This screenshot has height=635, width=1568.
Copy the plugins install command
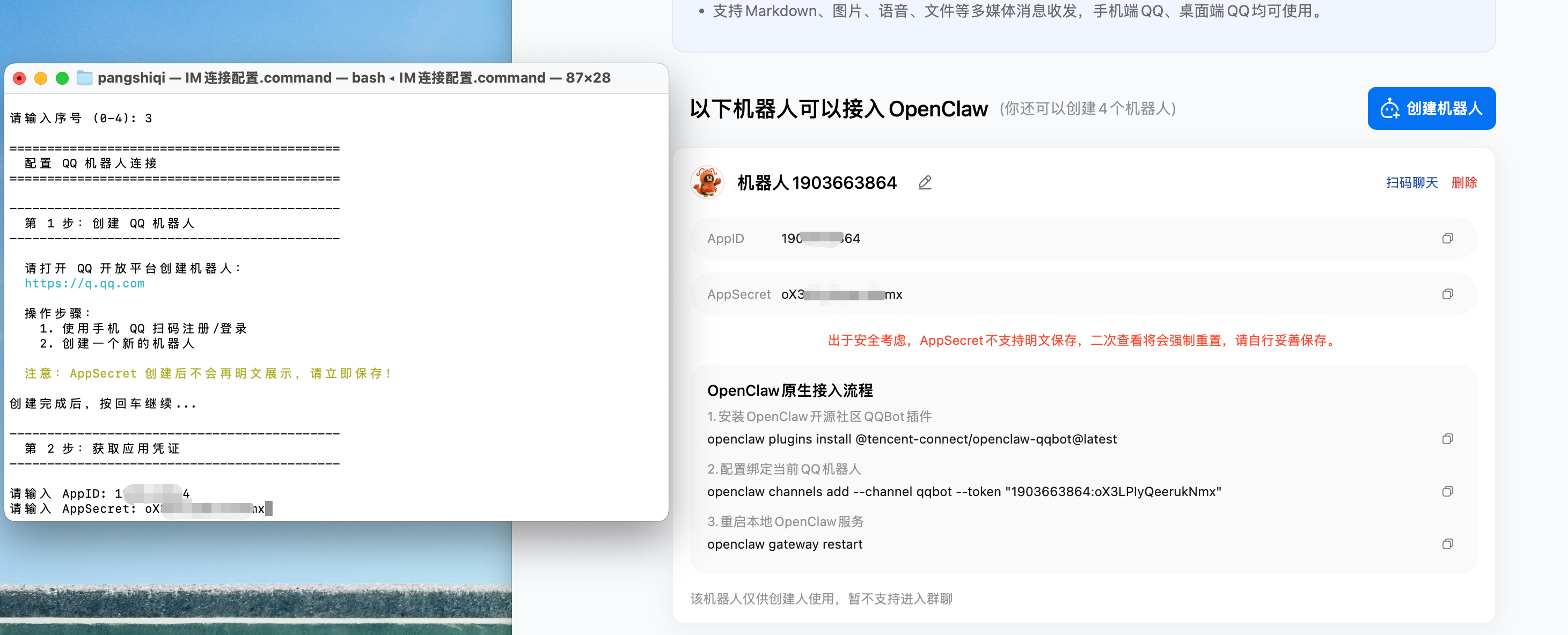(x=1447, y=439)
